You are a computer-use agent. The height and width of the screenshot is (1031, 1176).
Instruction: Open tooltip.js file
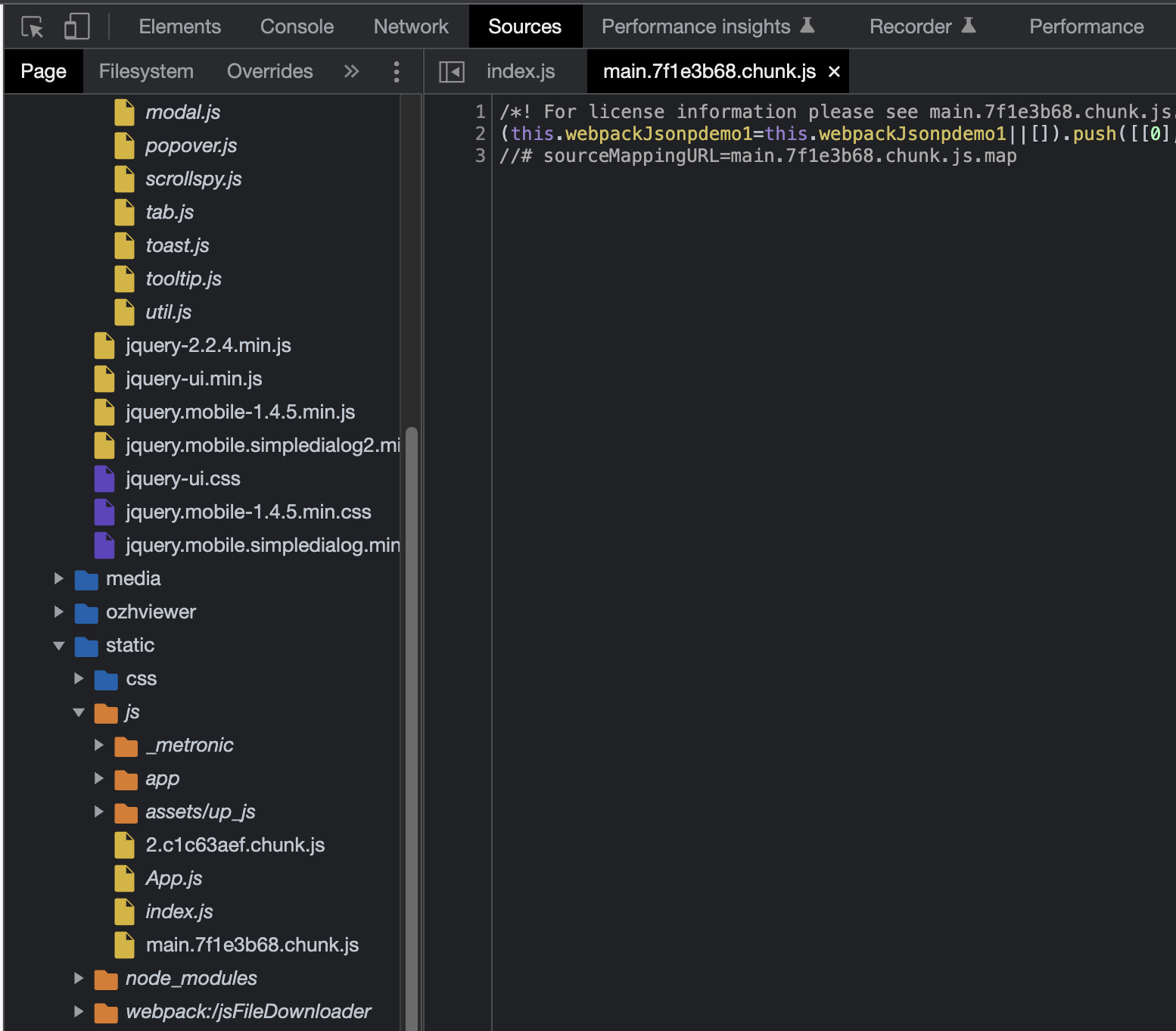pos(183,279)
